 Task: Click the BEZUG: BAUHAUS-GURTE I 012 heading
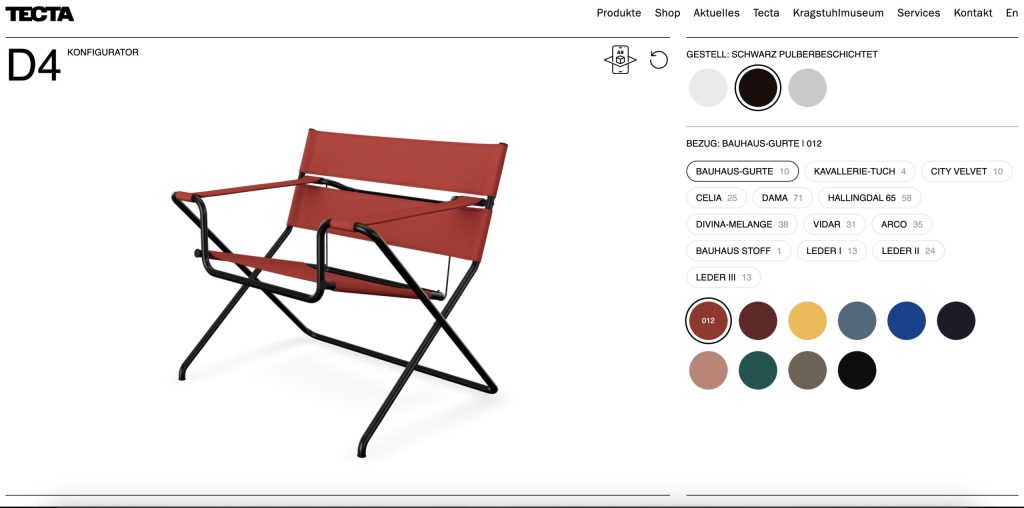(754, 143)
